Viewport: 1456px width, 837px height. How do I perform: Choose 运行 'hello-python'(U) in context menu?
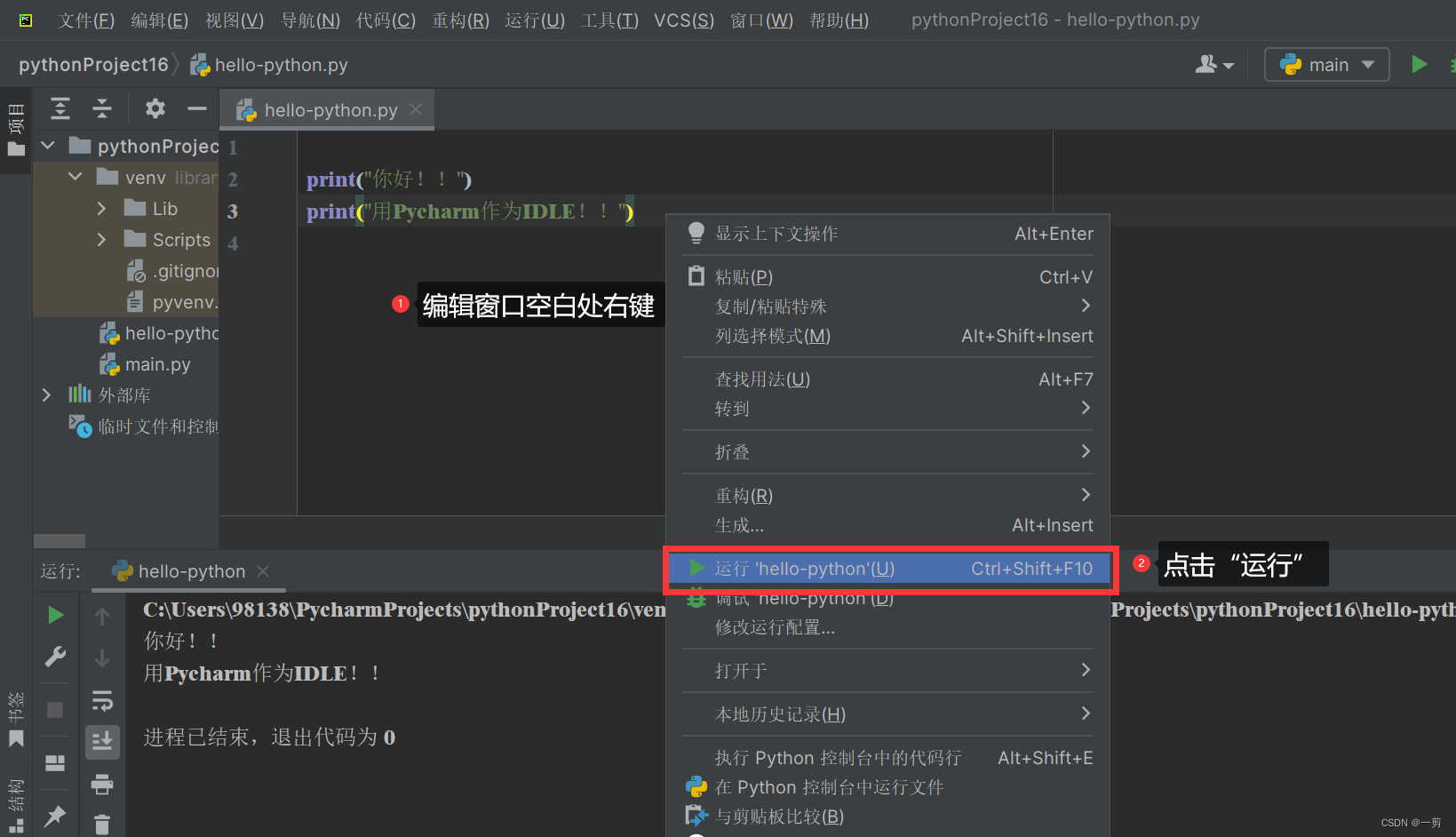click(x=888, y=569)
